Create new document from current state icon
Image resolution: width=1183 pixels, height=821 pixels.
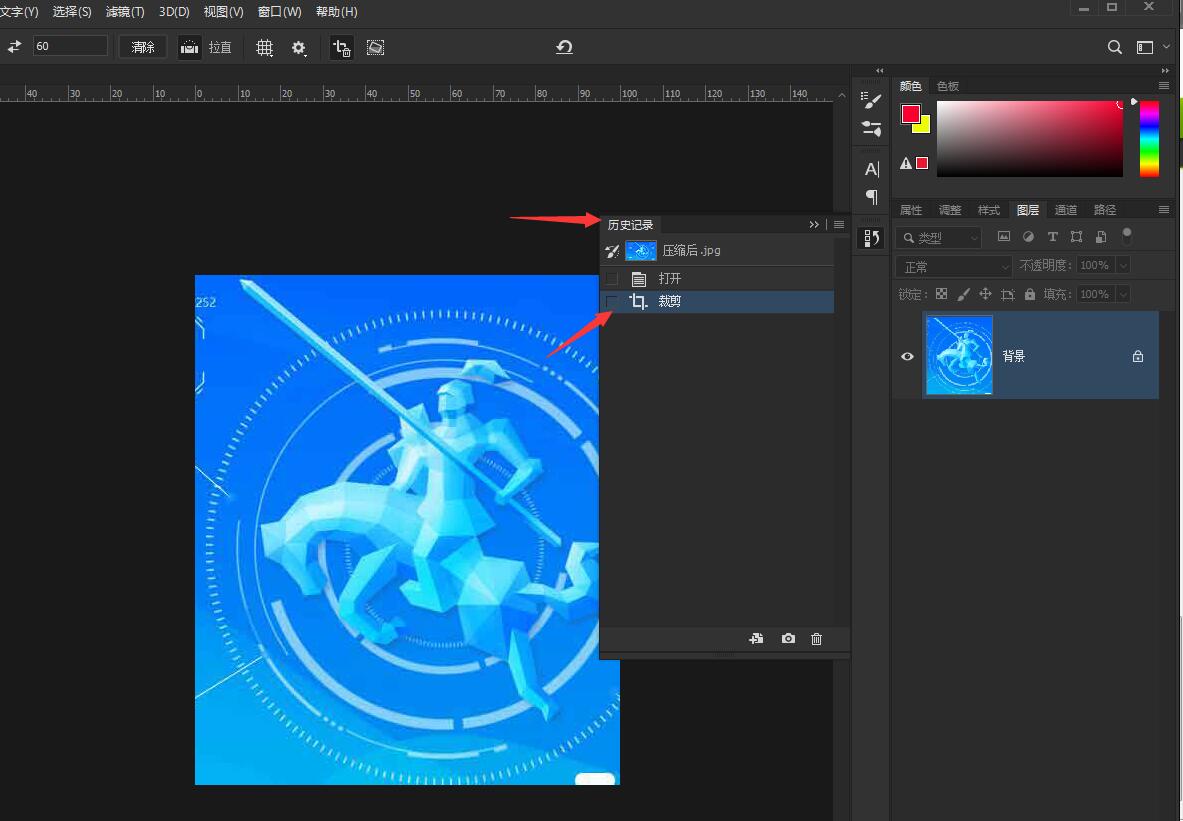pyautogui.click(x=757, y=639)
